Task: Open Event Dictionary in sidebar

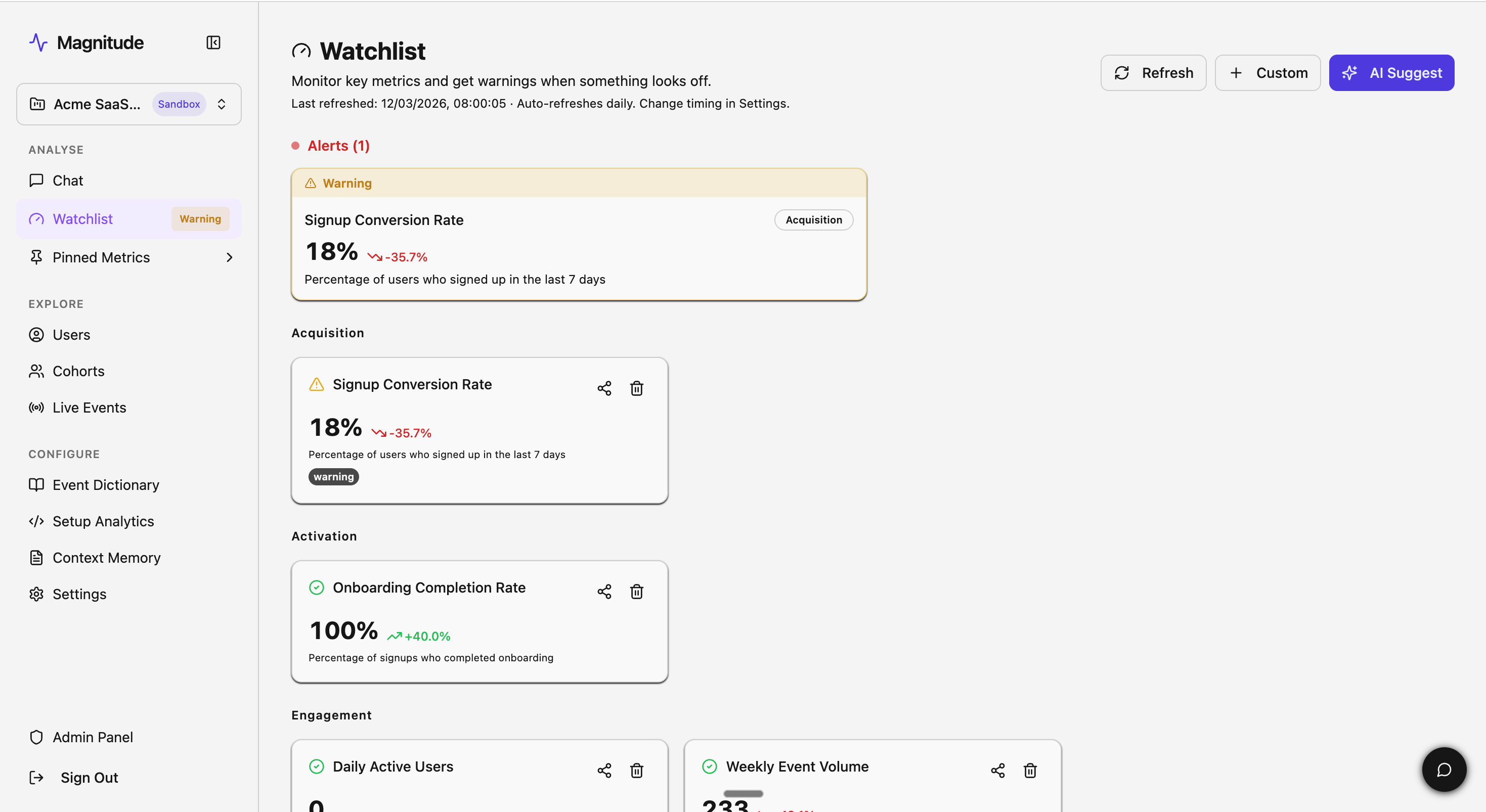Action: click(106, 485)
